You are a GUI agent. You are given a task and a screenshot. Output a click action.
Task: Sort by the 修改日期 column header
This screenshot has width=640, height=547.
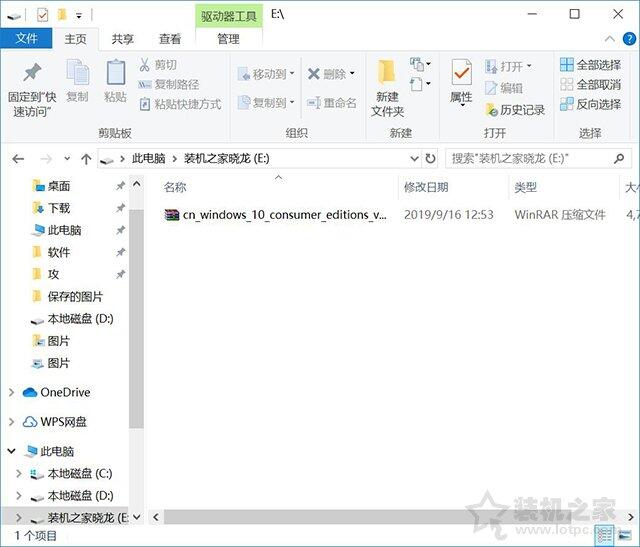click(x=426, y=187)
